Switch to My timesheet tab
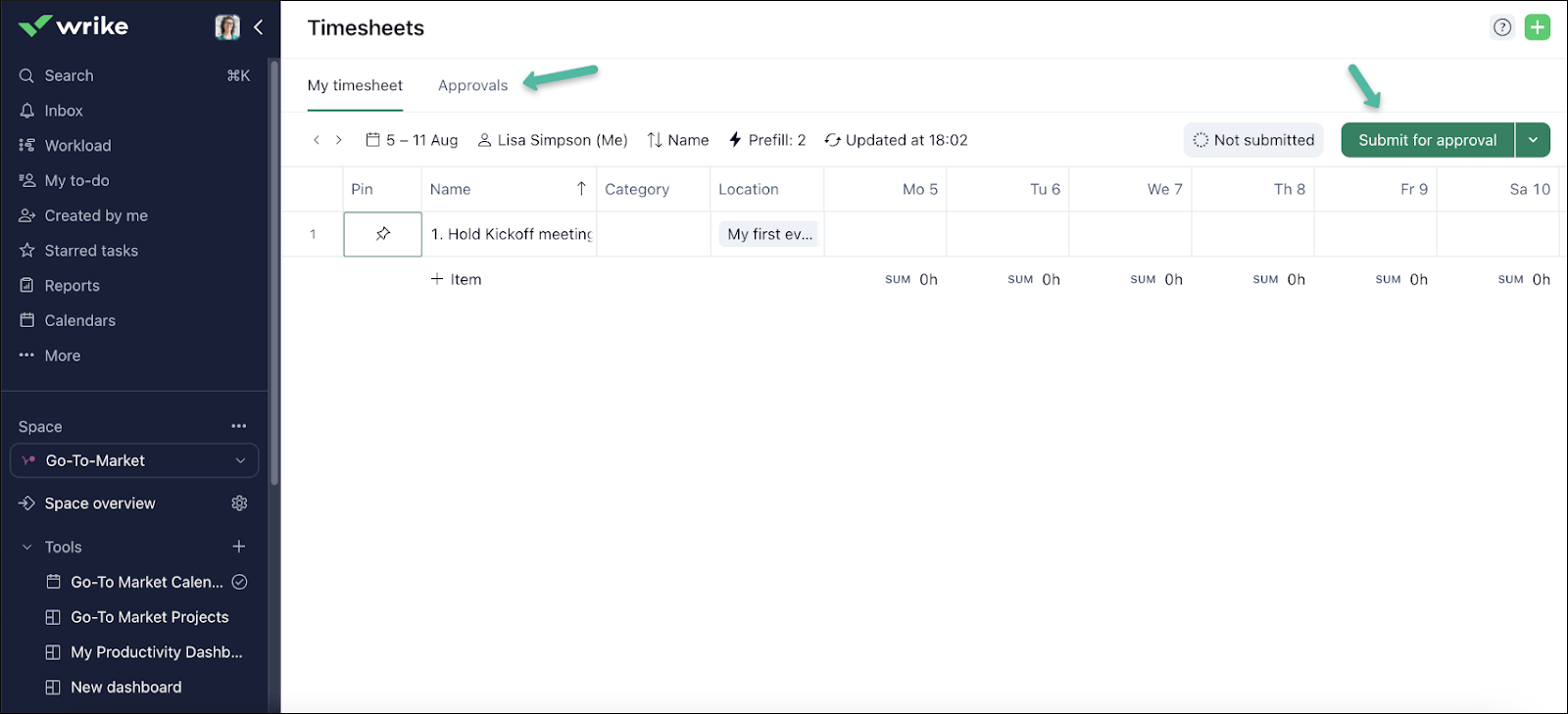The image size is (1568, 714). pos(355,85)
